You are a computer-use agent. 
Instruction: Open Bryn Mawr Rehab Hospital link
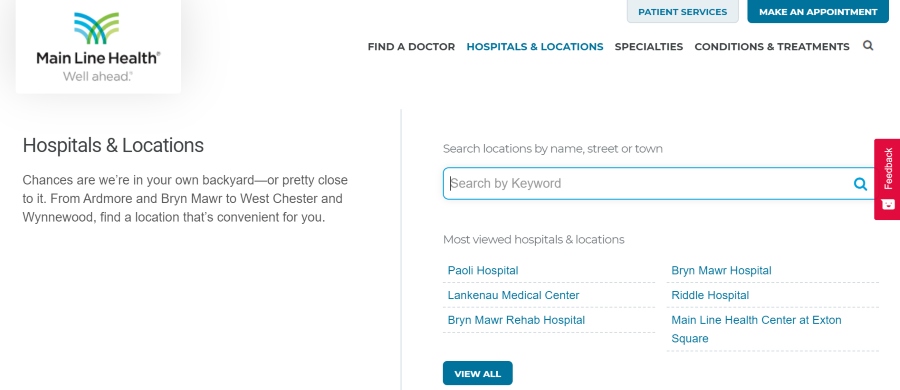coord(516,320)
